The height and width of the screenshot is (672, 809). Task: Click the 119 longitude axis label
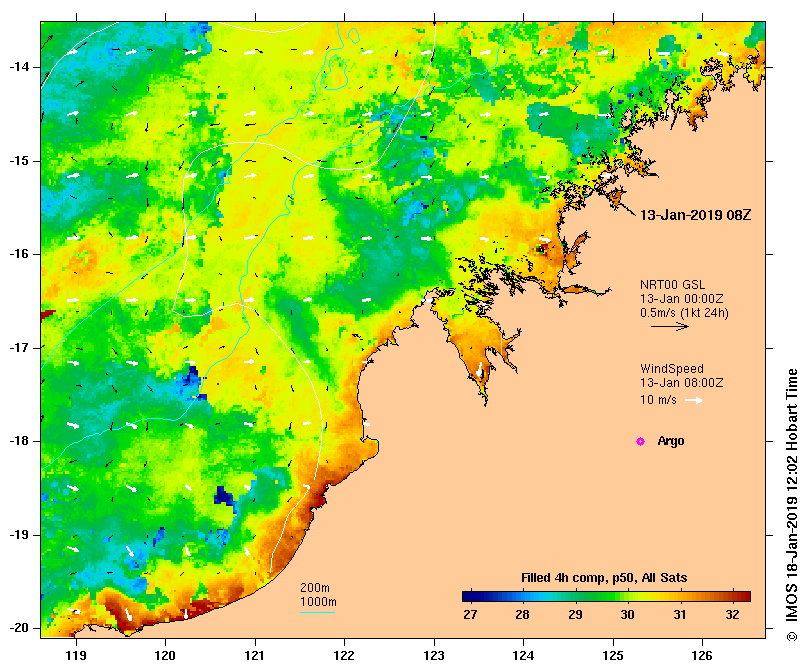pyautogui.click(x=76, y=655)
